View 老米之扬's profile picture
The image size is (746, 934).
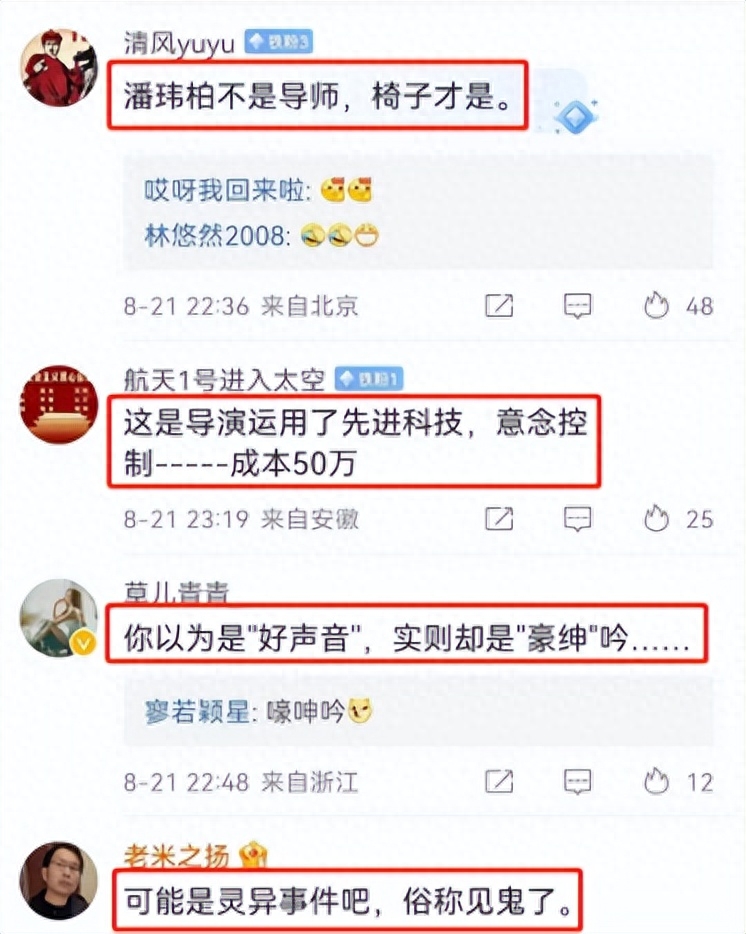tap(58, 880)
